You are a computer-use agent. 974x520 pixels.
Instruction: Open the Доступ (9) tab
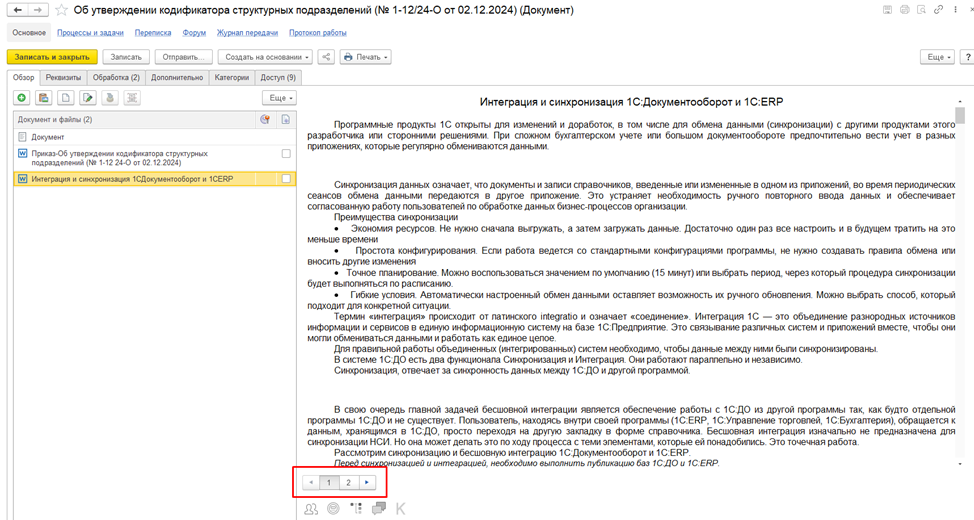click(278, 78)
